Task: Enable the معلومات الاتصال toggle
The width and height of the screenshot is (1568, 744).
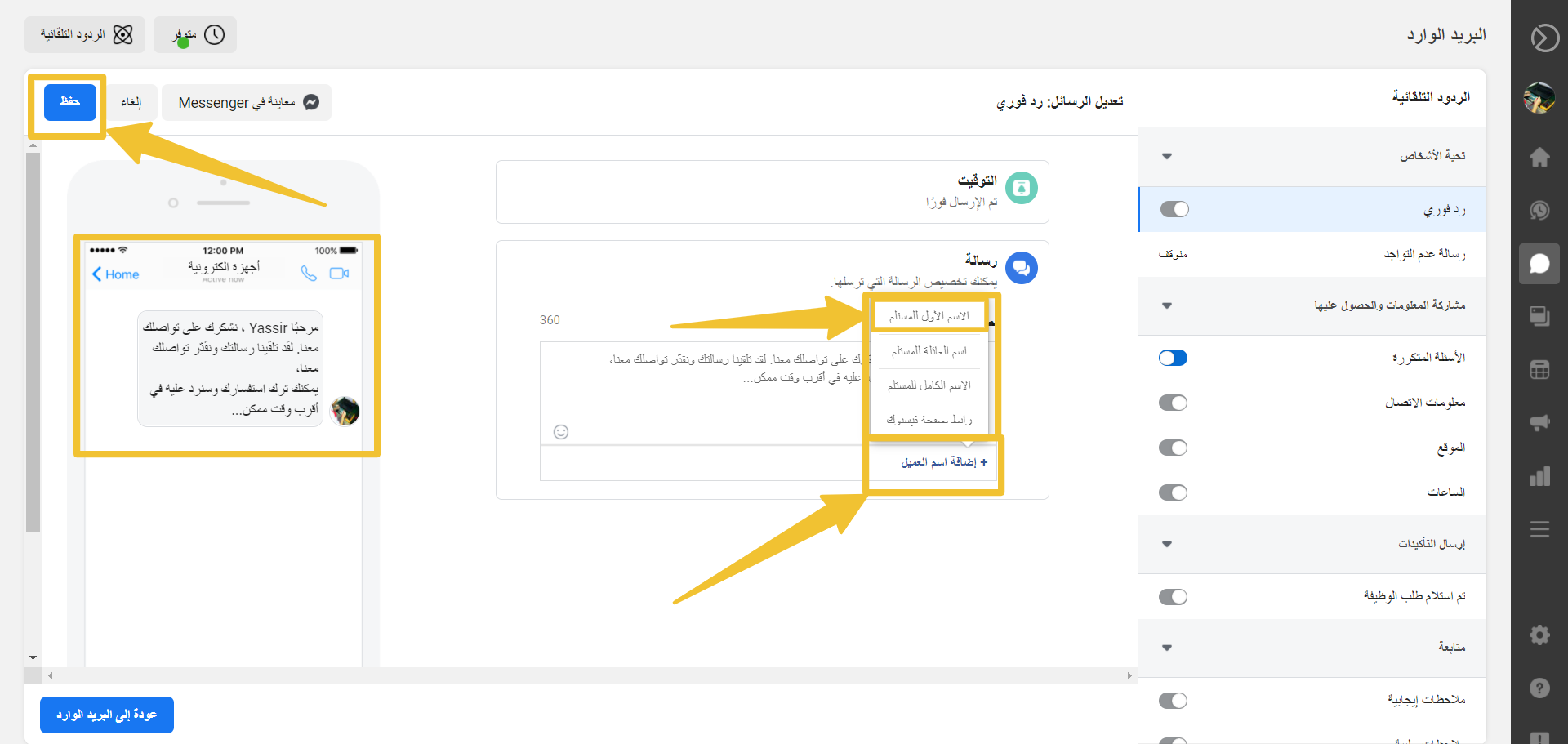Action: (x=1173, y=403)
